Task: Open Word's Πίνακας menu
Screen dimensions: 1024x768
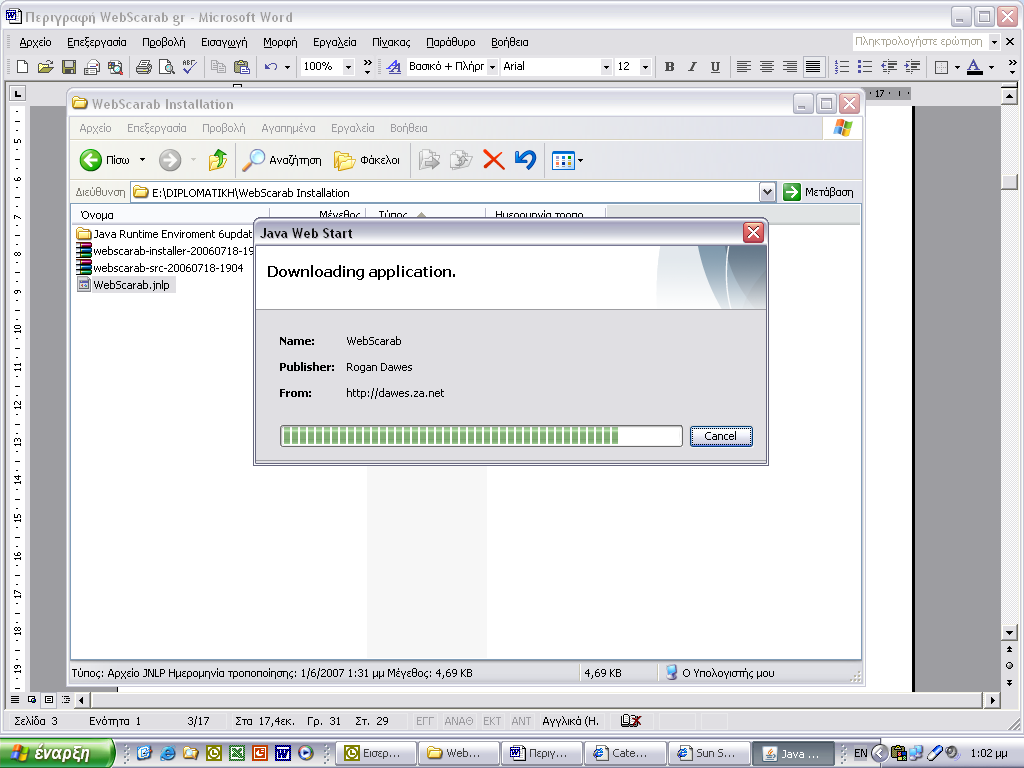Action: click(x=391, y=42)
